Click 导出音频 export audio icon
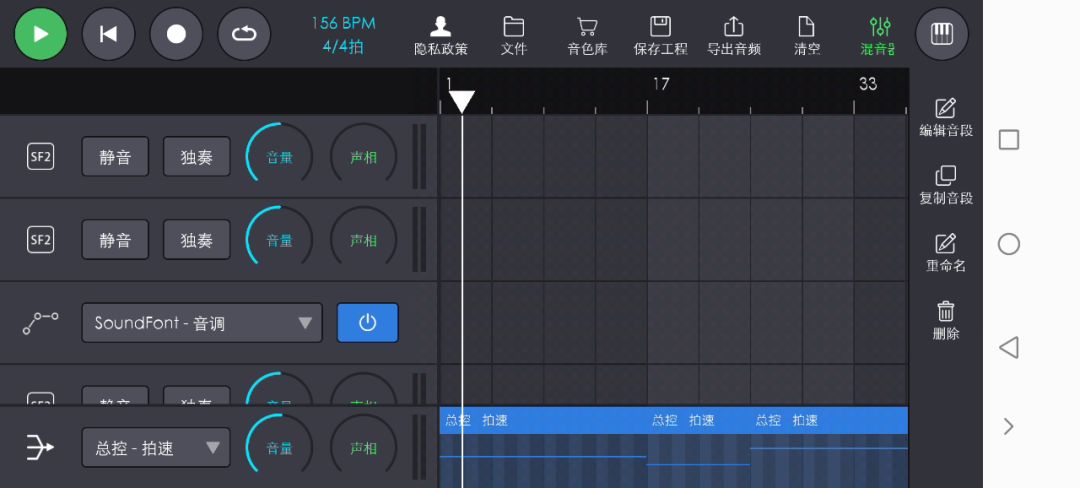 [x=733, y=35]
